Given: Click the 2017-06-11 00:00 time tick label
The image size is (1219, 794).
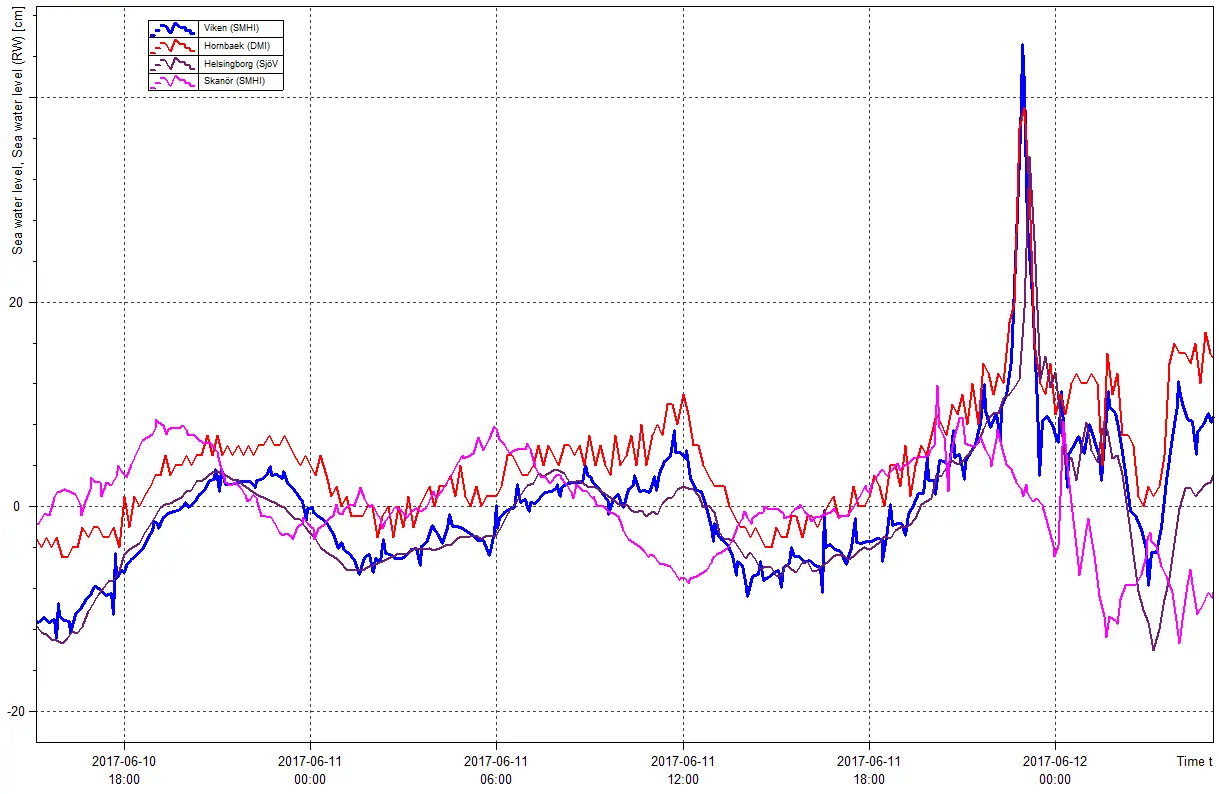Looking at the screenshot, I should (x=310, y=770).
